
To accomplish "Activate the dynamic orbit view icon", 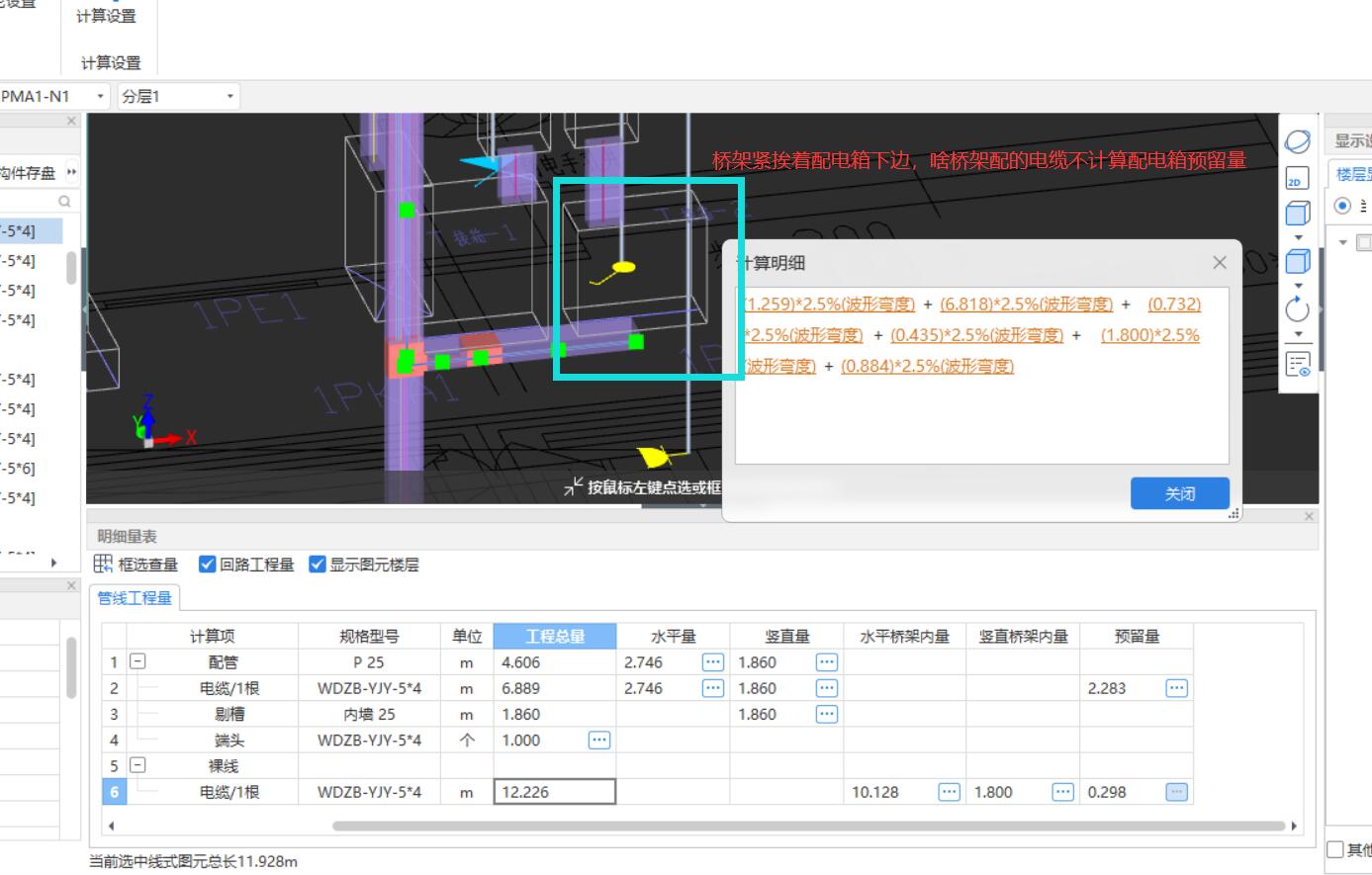I will pos(1297,141).
